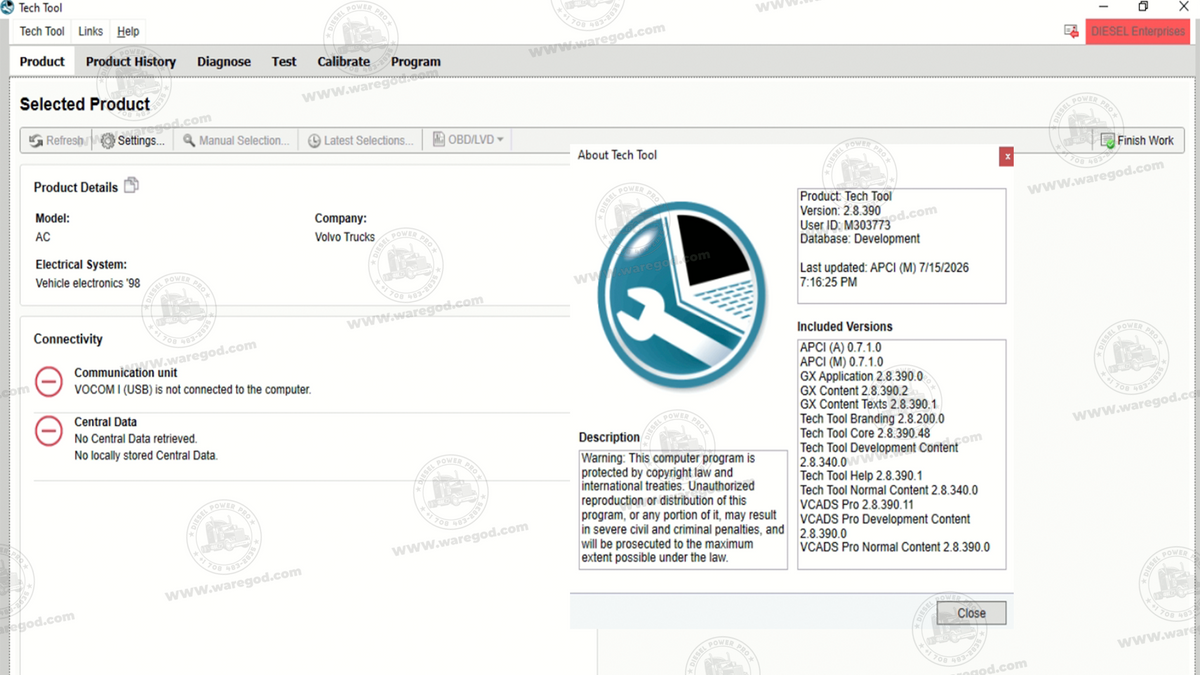Click the copyright warning description box

(683, 509)
